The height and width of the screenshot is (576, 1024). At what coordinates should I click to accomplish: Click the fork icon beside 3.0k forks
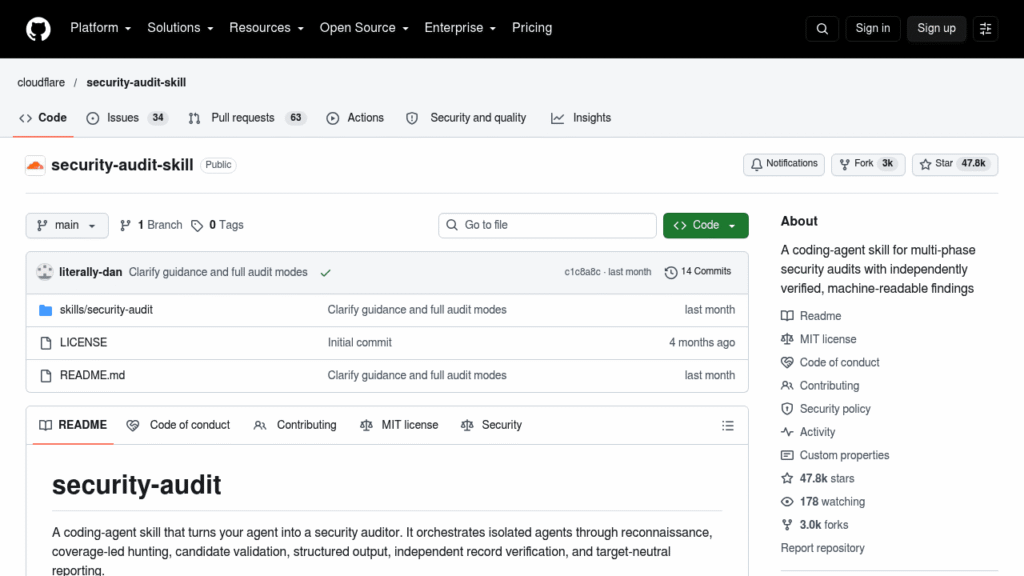click(x=787, y=524)
